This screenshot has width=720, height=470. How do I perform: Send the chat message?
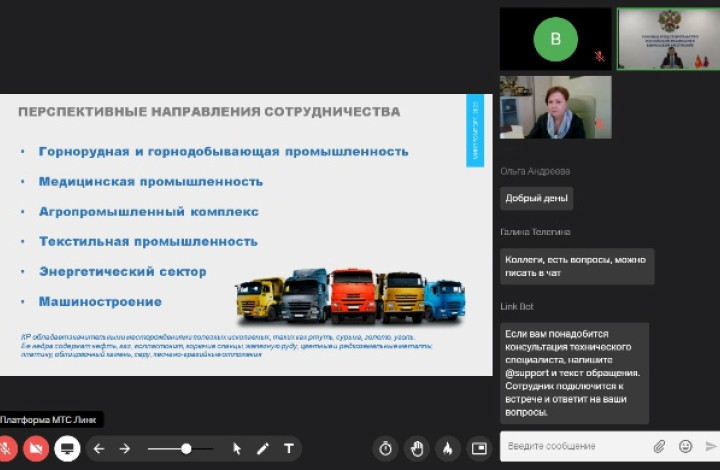(x=711, y=446)
